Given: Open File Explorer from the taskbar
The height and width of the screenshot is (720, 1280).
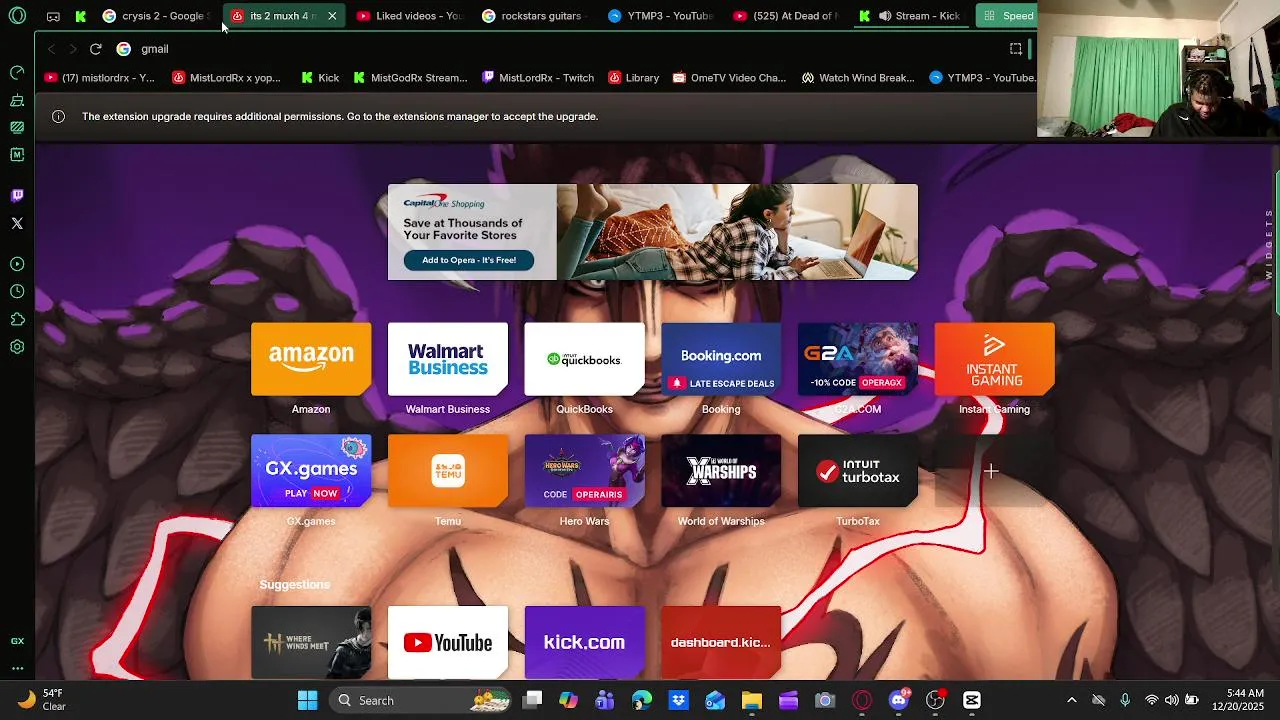Looking at the screenshot, I should pyautogui.click(x=751, y=700).
